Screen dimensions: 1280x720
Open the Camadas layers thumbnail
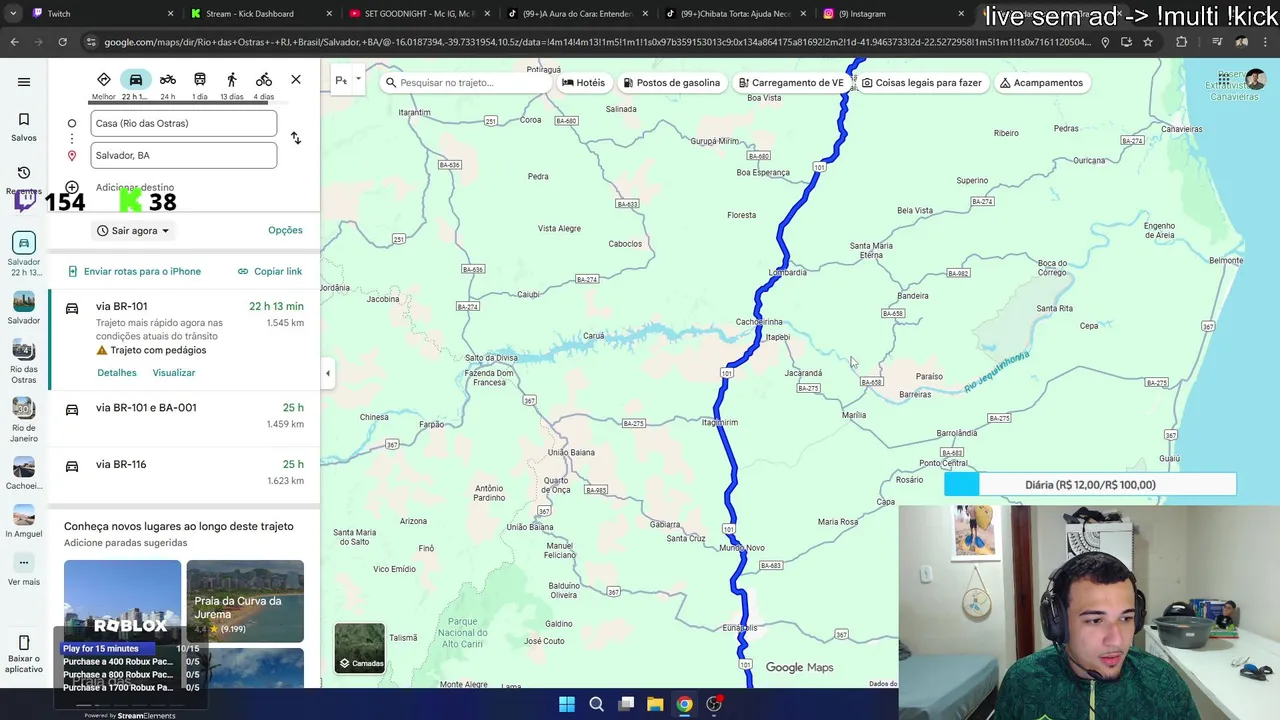point(359,648)
